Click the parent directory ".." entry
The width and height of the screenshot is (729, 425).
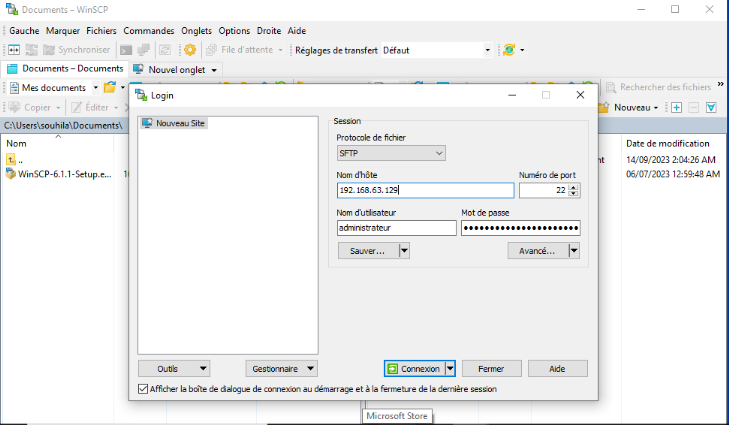pyautogui.click(x=14, y=159)
